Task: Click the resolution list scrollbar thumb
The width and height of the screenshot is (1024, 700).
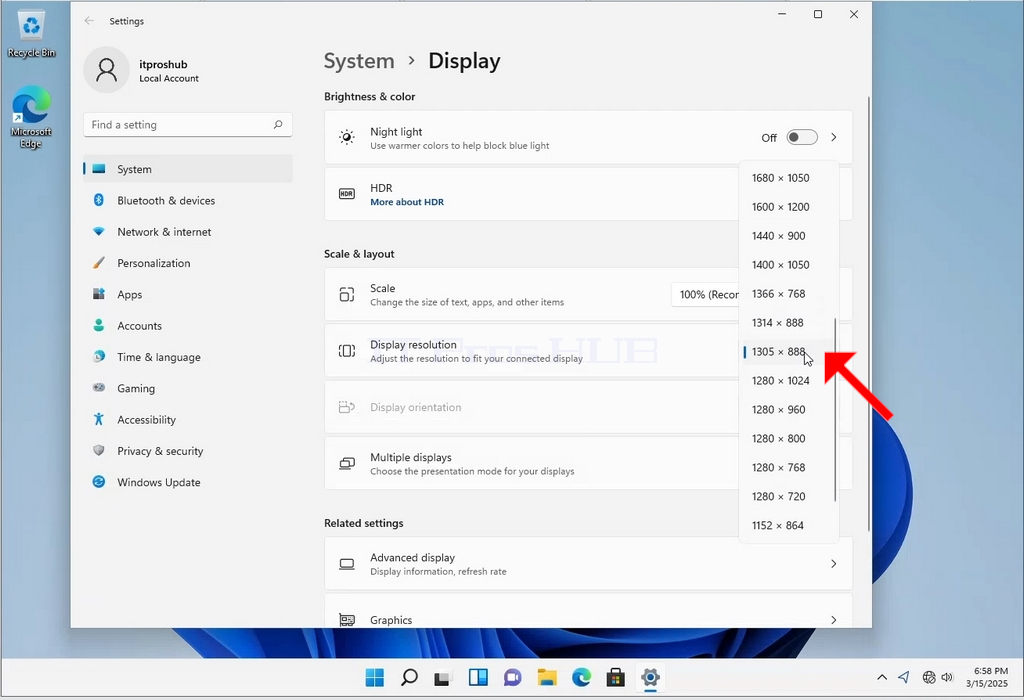Action: click(x=835, y=410)
